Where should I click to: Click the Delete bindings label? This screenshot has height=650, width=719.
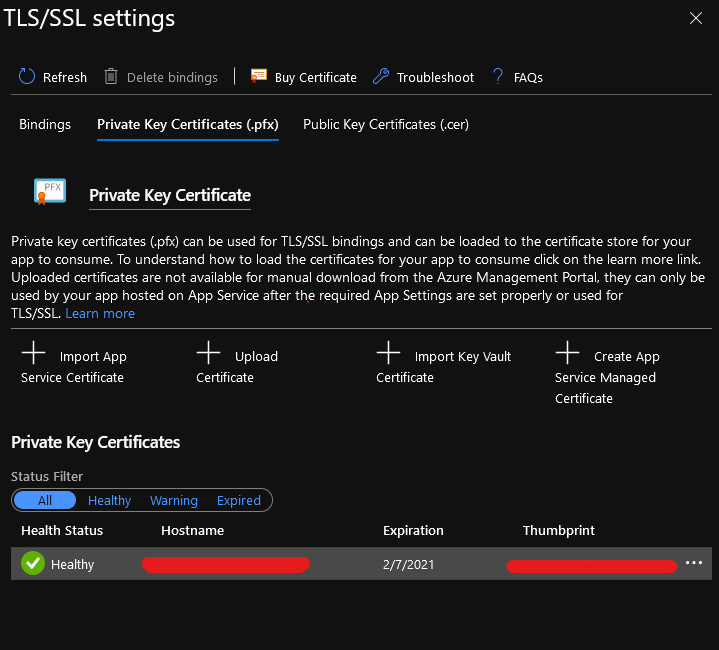[172, 77]
